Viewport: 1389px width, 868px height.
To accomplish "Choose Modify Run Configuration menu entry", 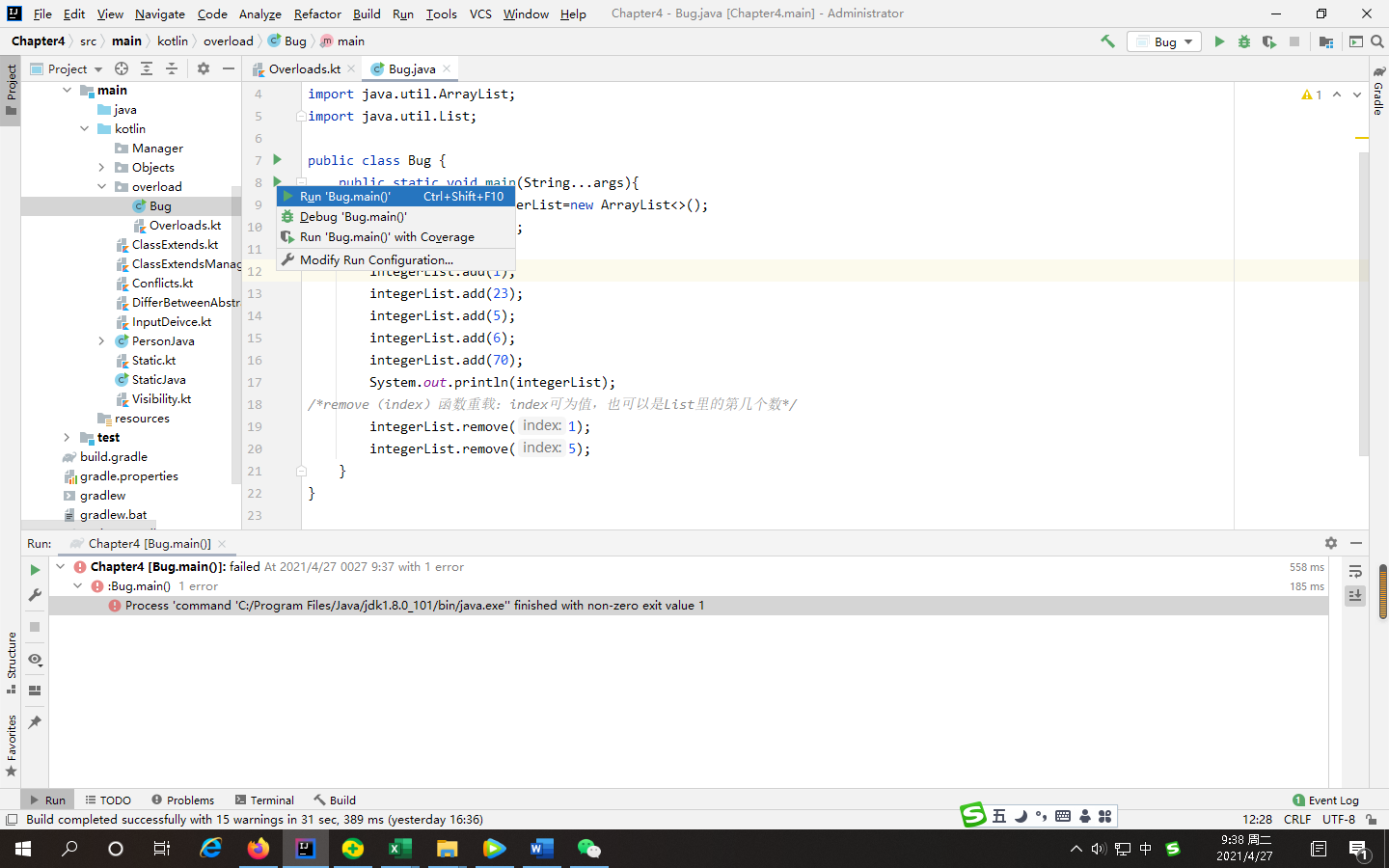I will (395, 260).
